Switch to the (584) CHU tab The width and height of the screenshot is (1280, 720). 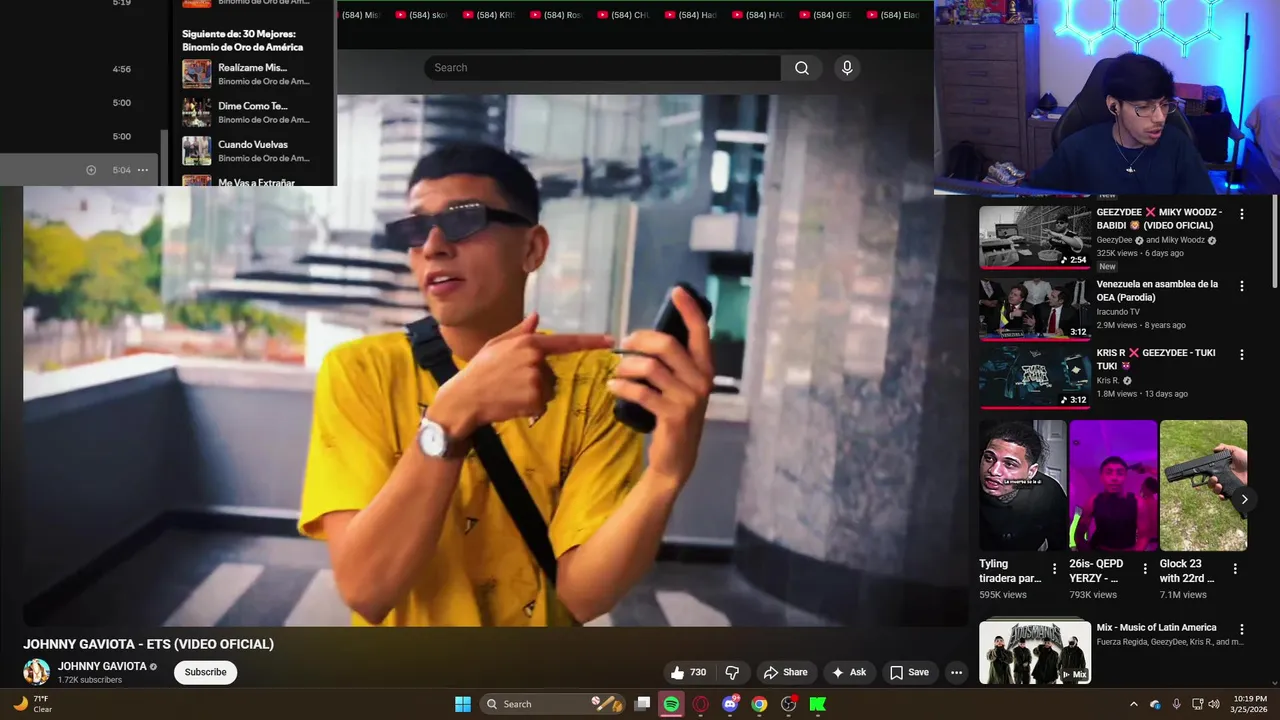pos(623,15)
